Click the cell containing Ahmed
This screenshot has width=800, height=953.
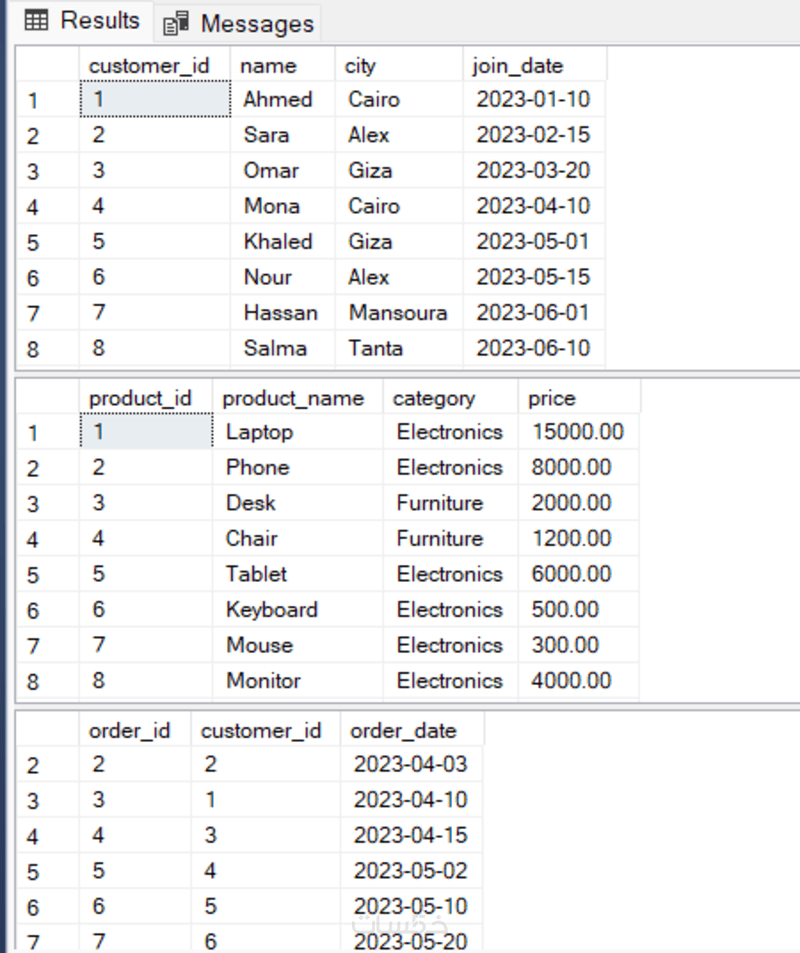(278, 99)
